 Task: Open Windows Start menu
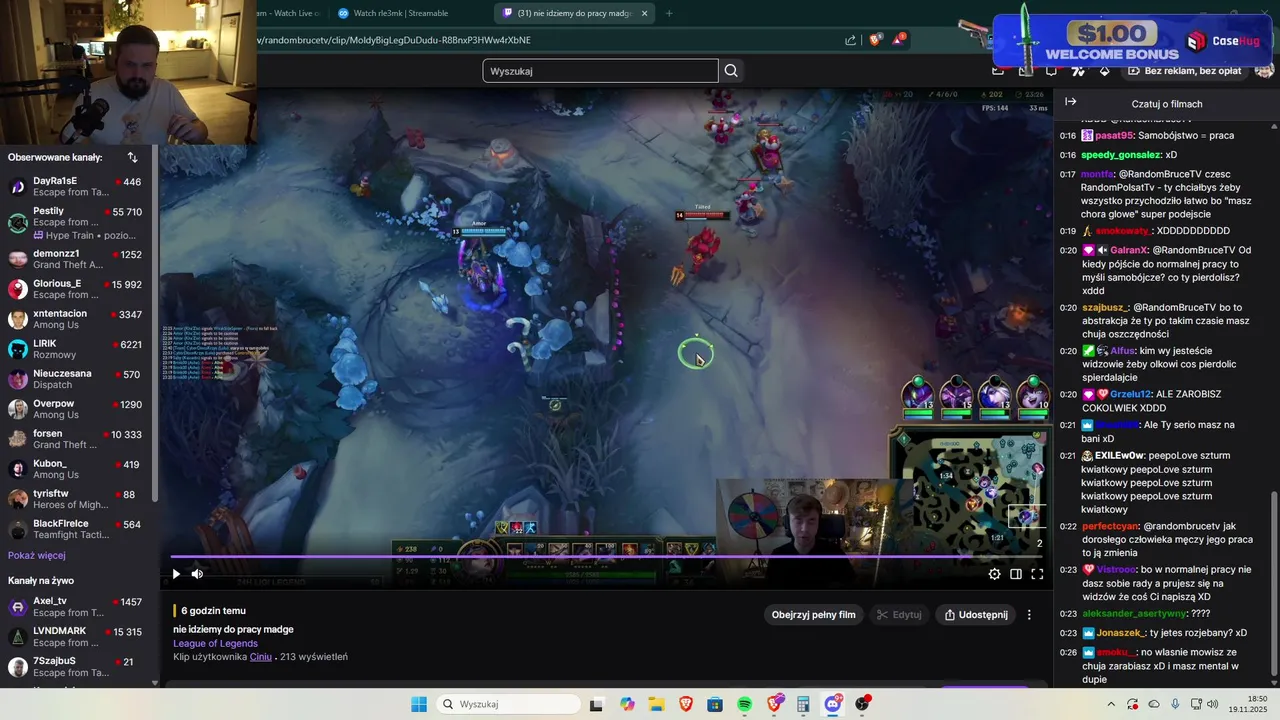tap(418, 704)
